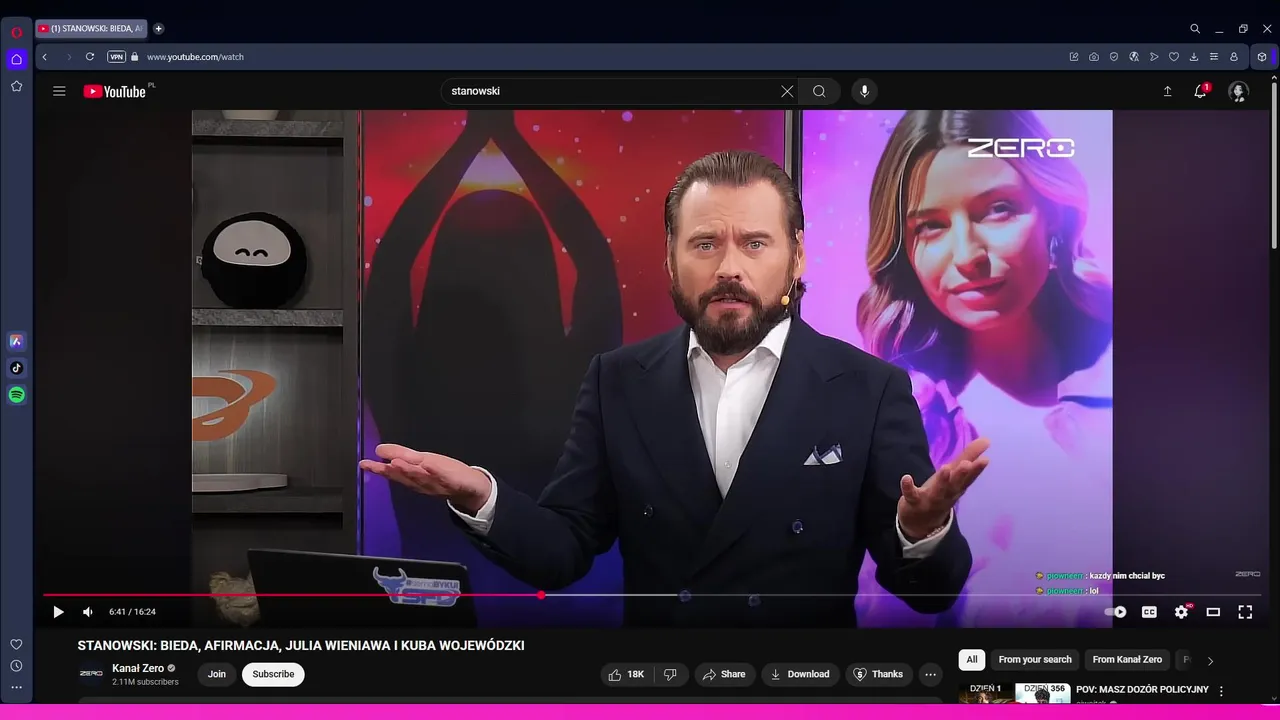Enter full screen mode
This screenshot has width=1280, height=720.
pyautogui.click(x=1245, y=612)
